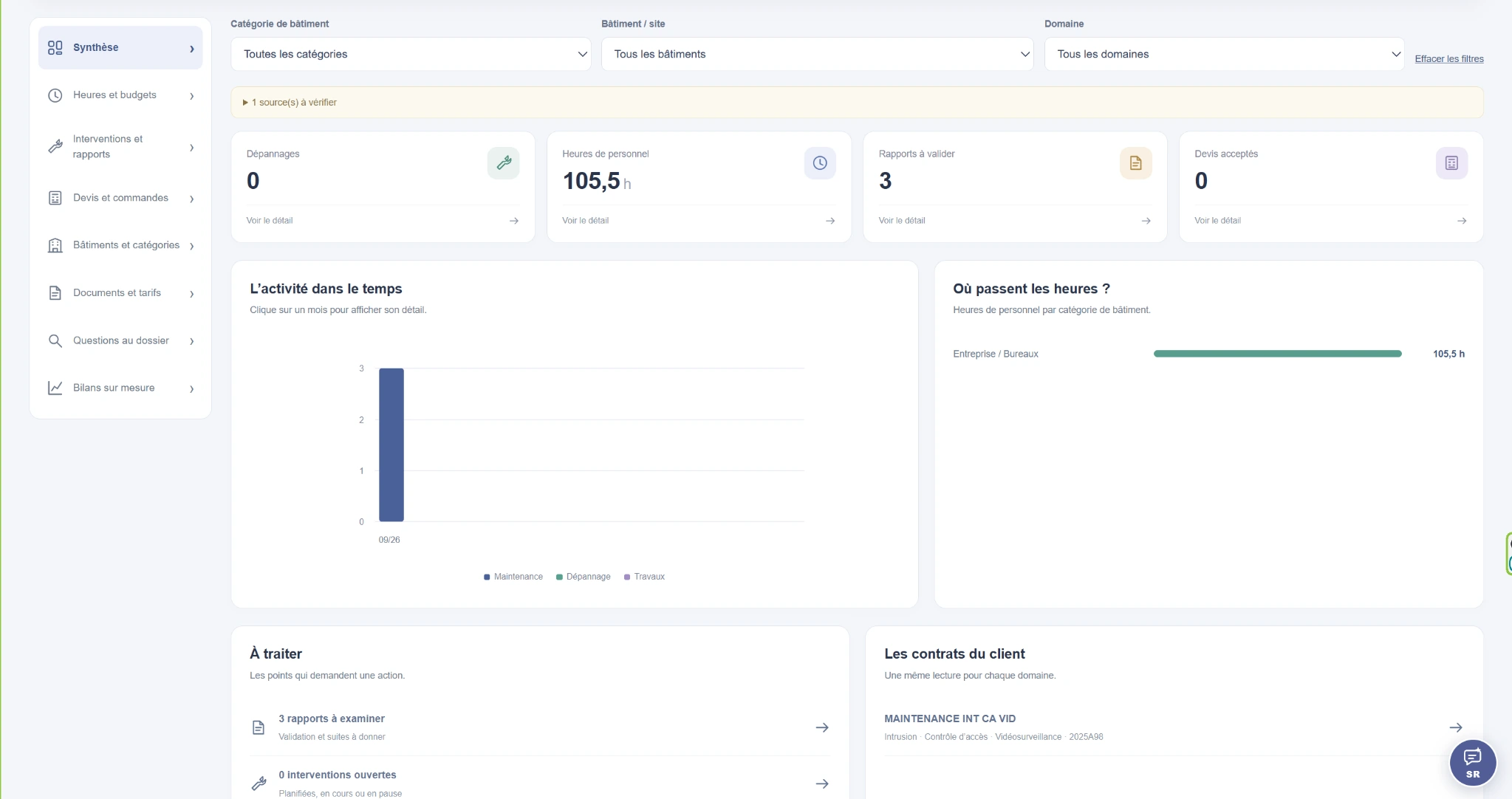Click the list icon beside Devis et commandes

pos(55,198)
